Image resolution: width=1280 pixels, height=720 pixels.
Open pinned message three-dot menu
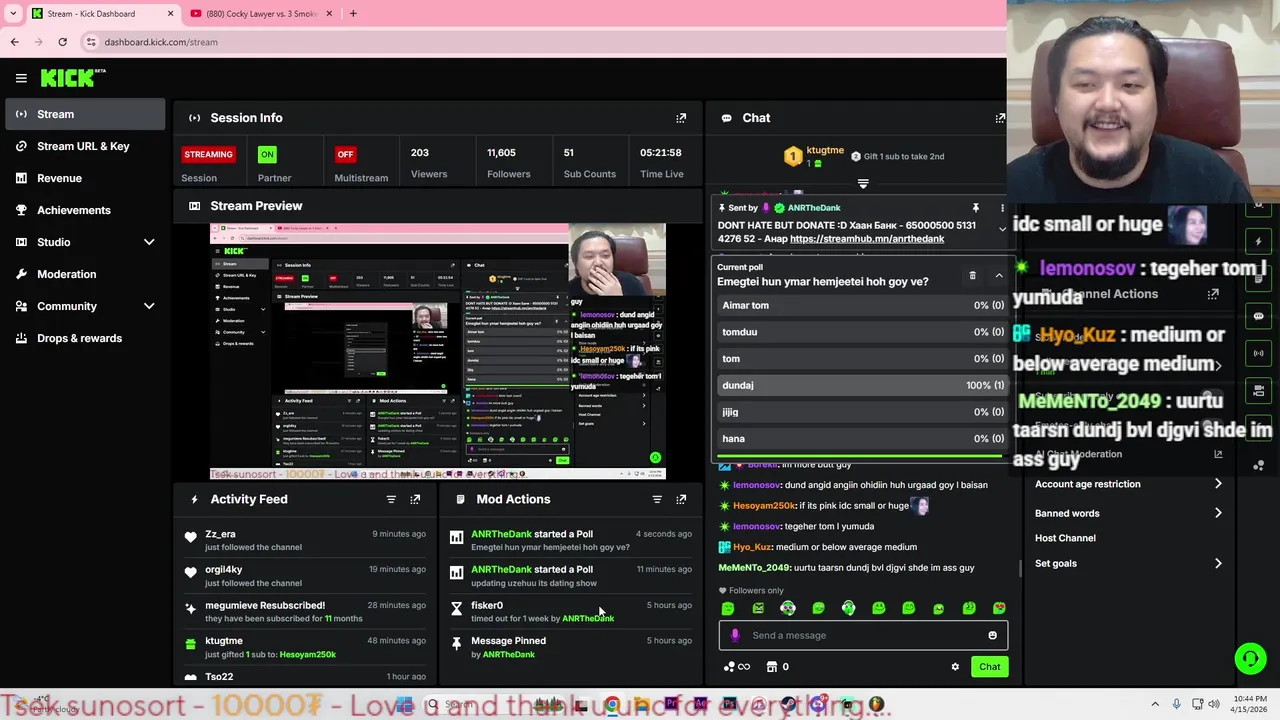tap(1002, 208)
